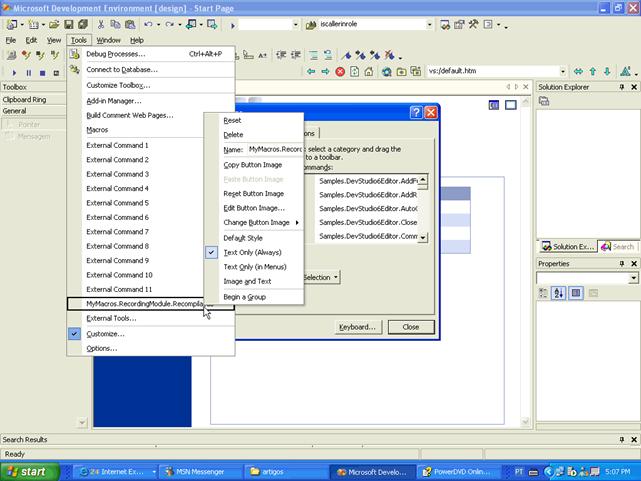
Task: Click the debug Start play icon
Action: (14, 73)
